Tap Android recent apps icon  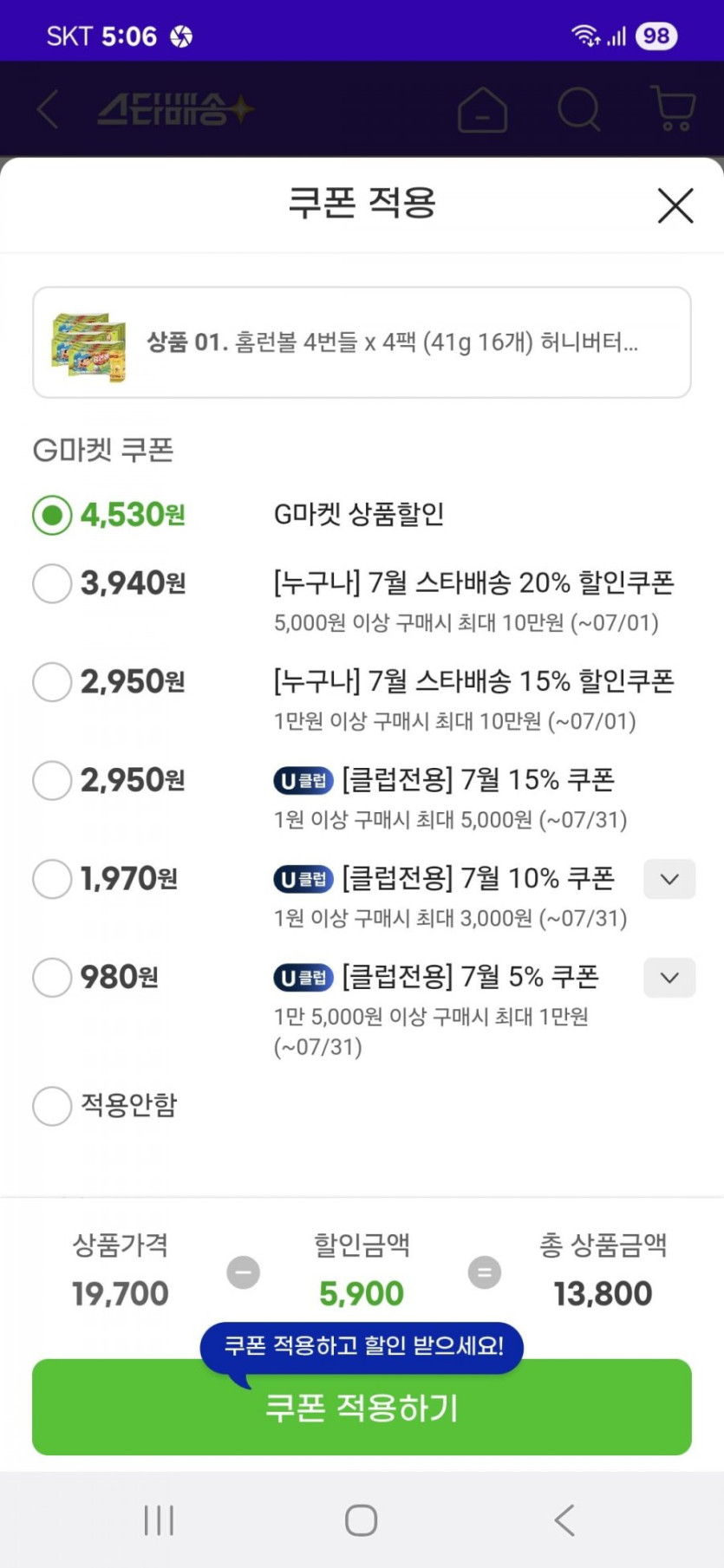point(159,1520)
